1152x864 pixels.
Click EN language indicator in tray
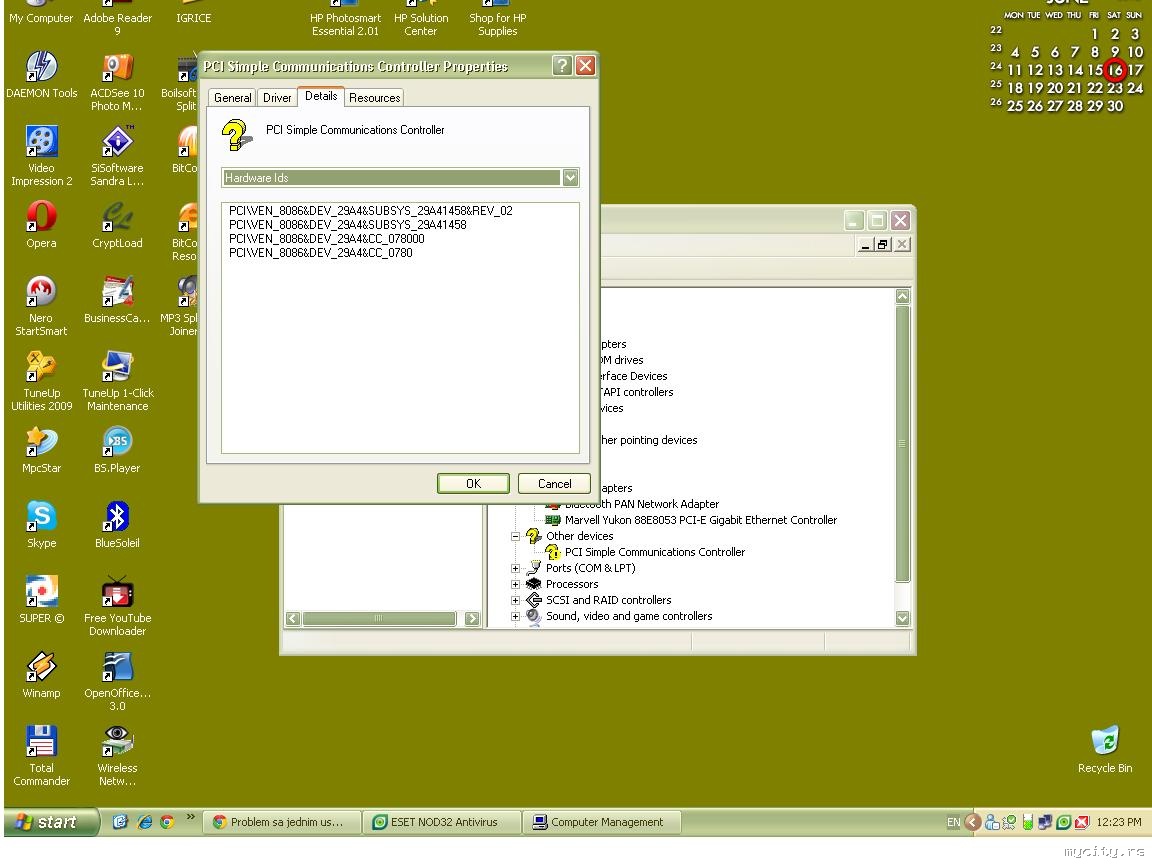(x=954, y=822)
